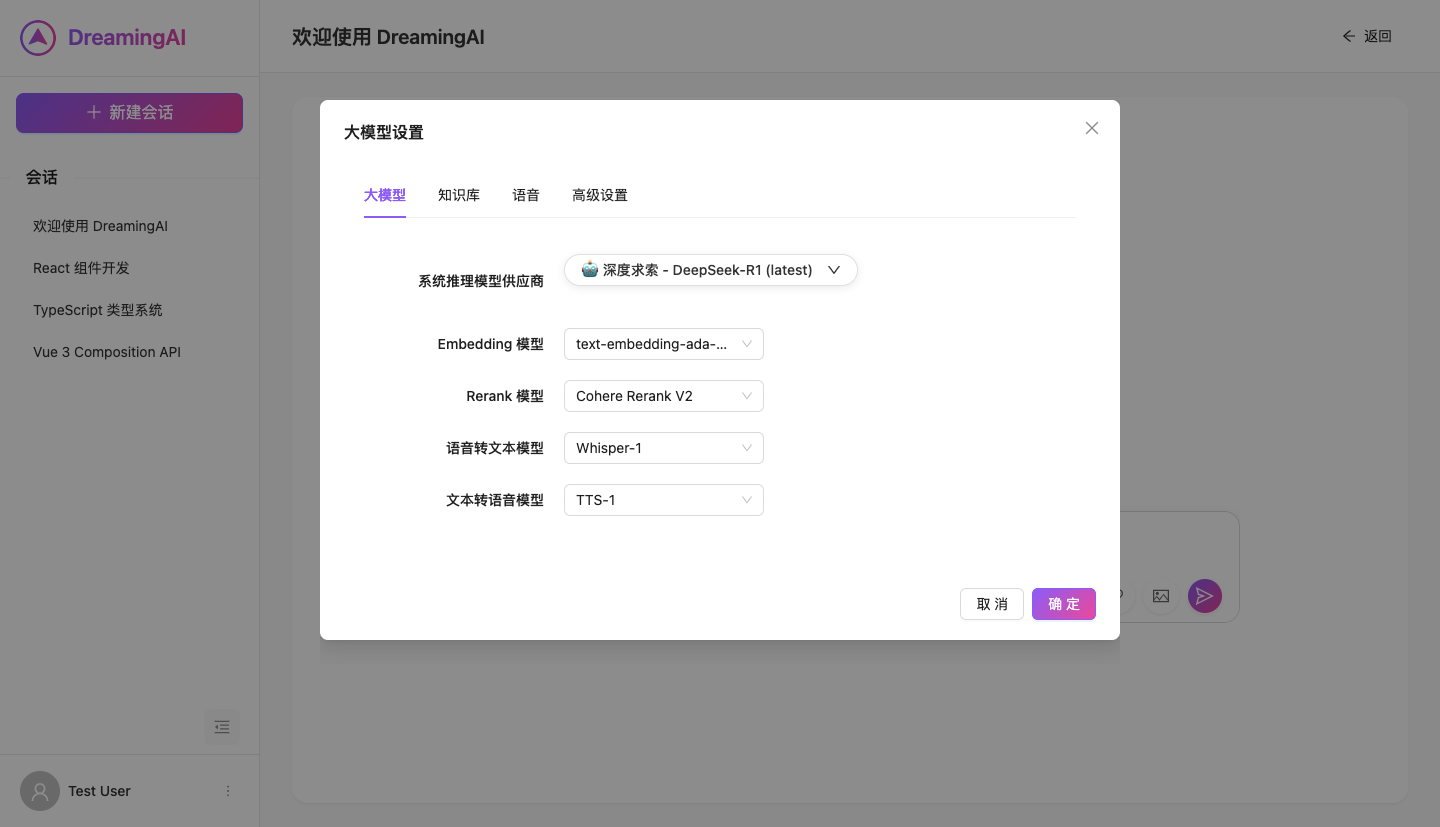Viewport: 1440px width, 827px height.
Task: Click the Test User avatar
Action: click(x=40, y=790)
